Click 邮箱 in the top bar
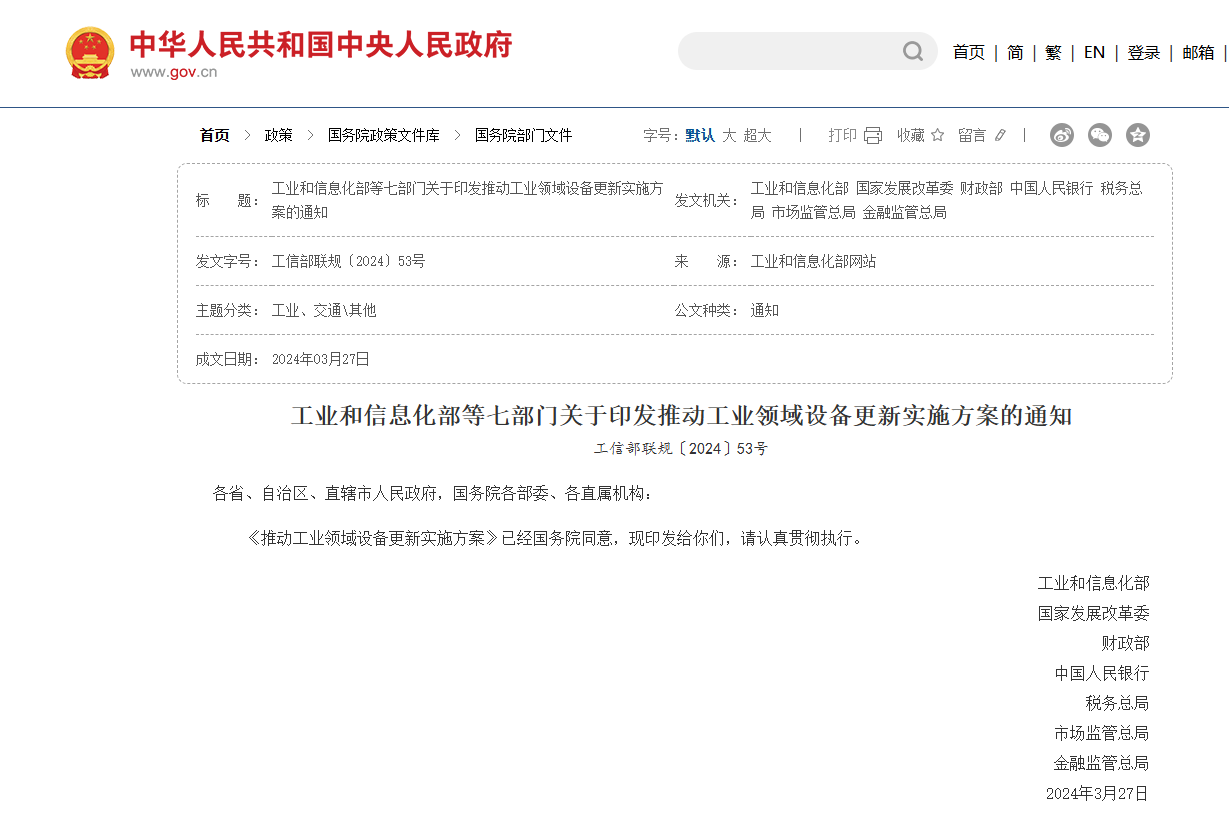This screenshot has width=1229, height=815. pyautogui.click(x=1197, y=52)
